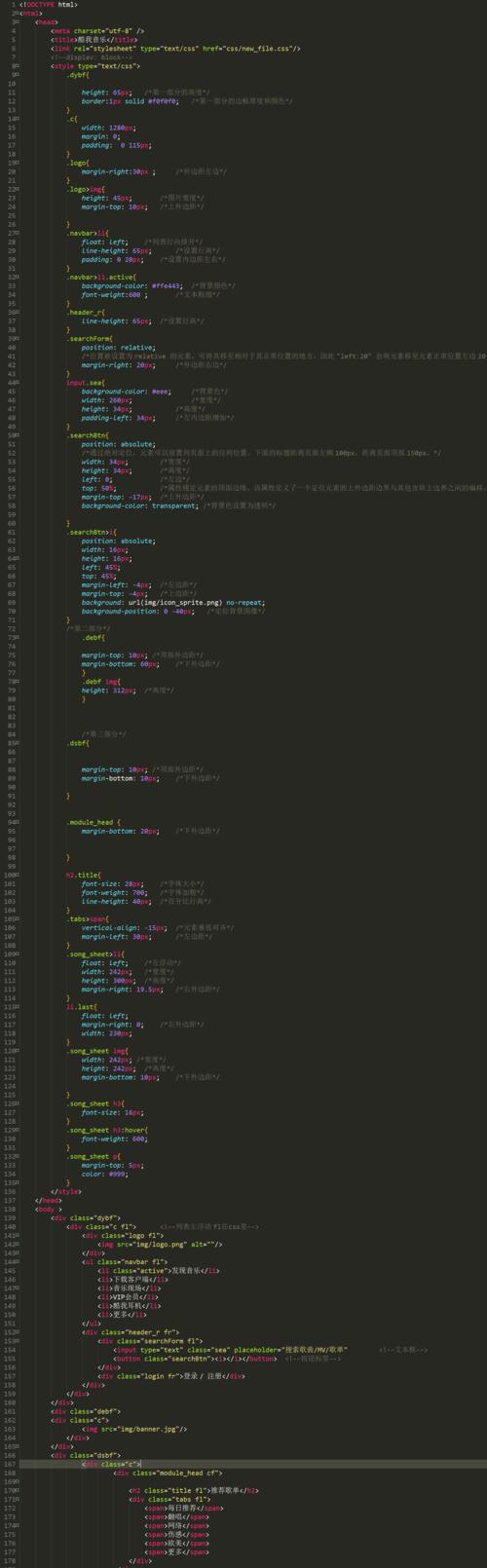Collapse the html tag fold marker
Viewport: 487px width, 1568px height.
tap(16, 14)
